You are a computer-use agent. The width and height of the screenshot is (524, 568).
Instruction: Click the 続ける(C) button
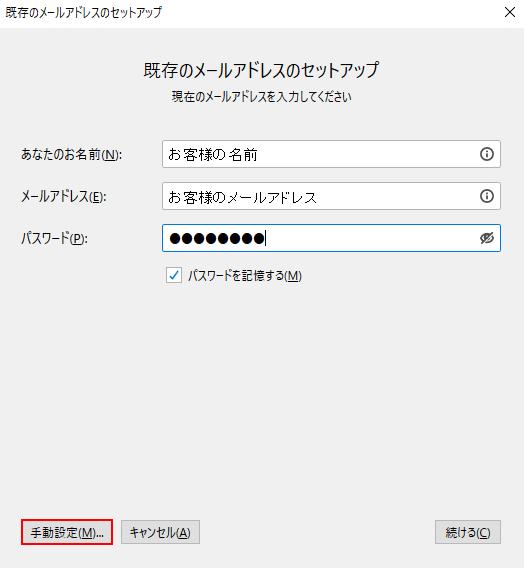[468, 532]
